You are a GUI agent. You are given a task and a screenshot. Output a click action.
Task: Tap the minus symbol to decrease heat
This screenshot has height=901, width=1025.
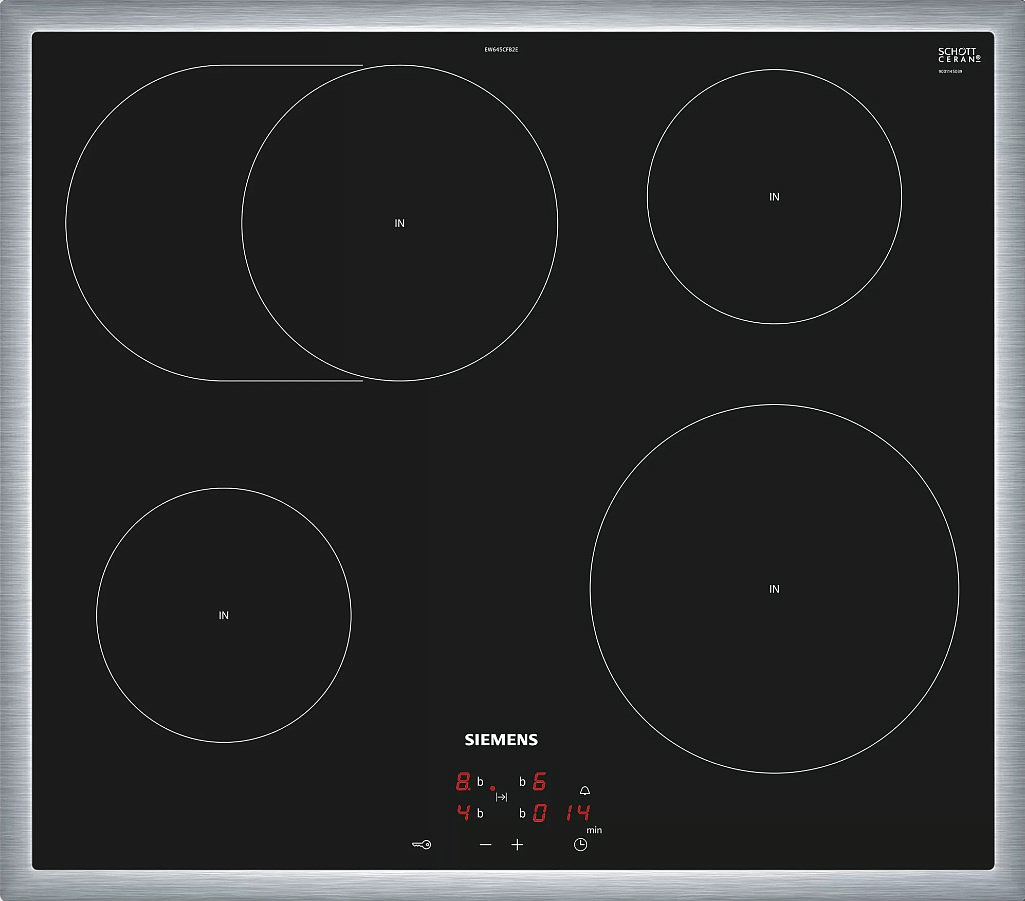coord(486,845)
